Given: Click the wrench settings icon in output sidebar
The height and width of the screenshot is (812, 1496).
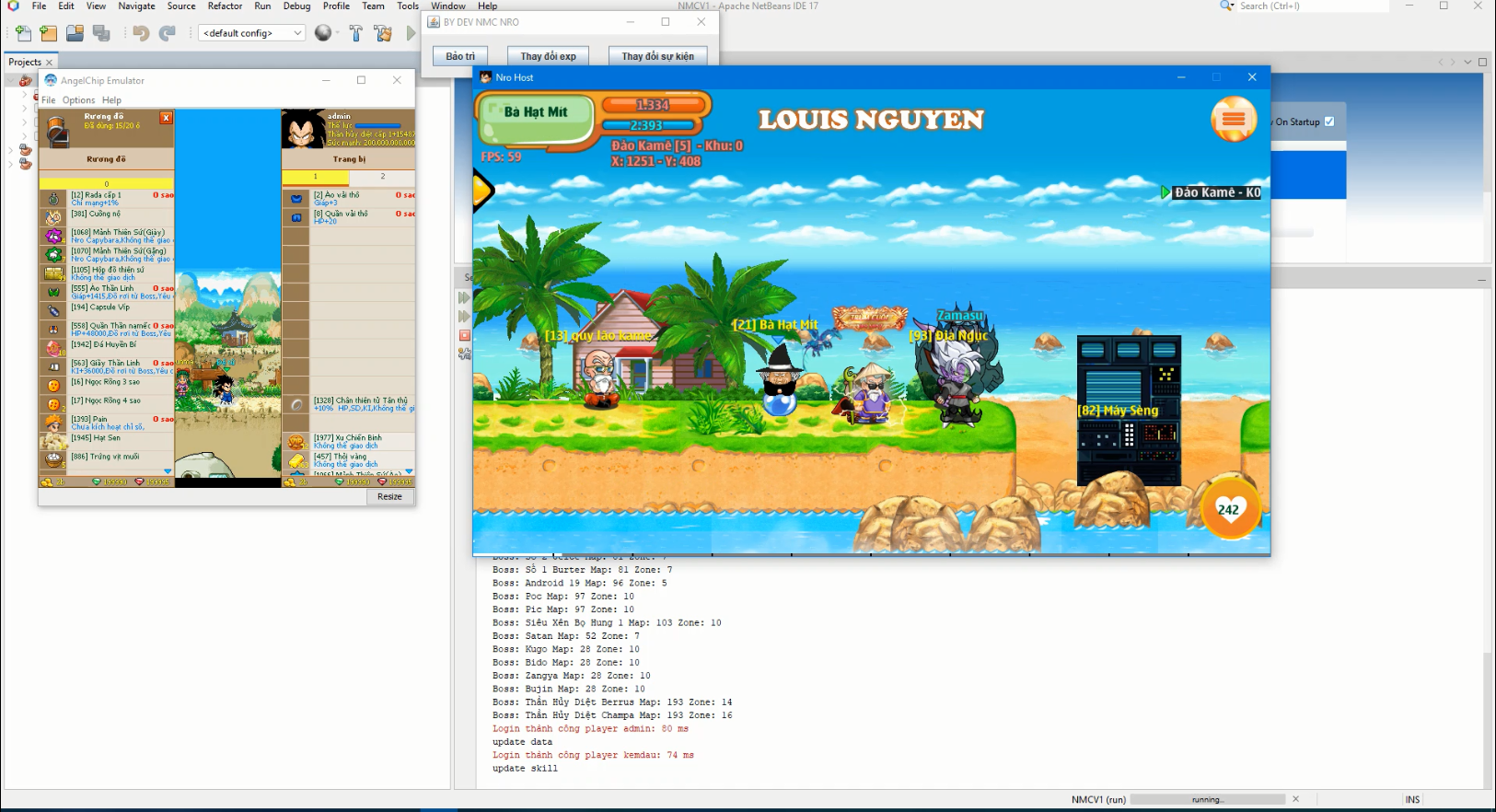Looking at the screenshot, I should (x=465, y=354).
